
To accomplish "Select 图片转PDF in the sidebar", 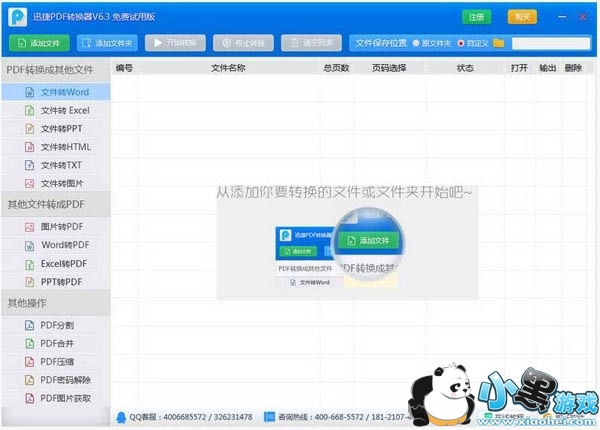I will (56, 227).
